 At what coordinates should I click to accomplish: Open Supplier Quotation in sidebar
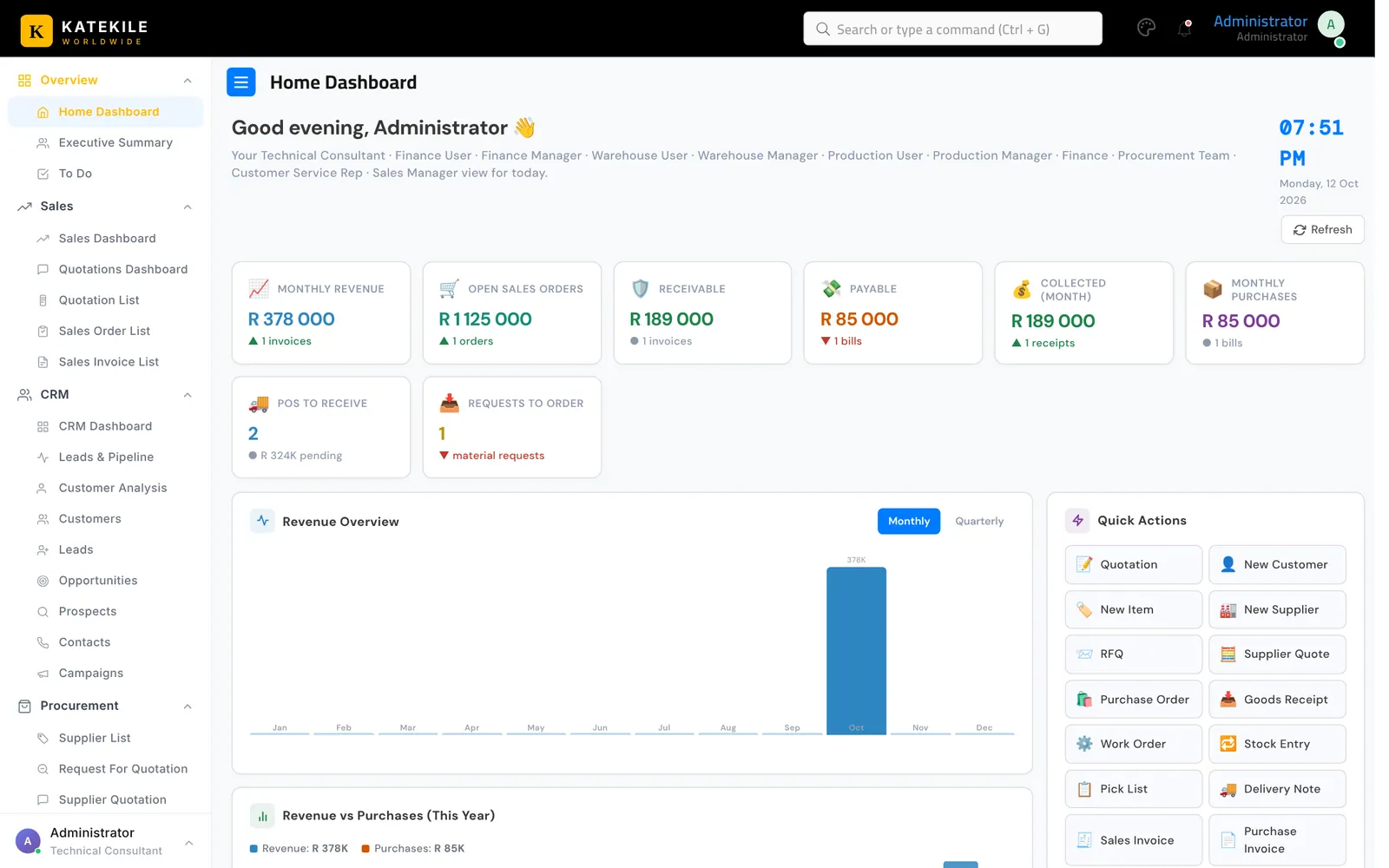click(x=105, y=800)
